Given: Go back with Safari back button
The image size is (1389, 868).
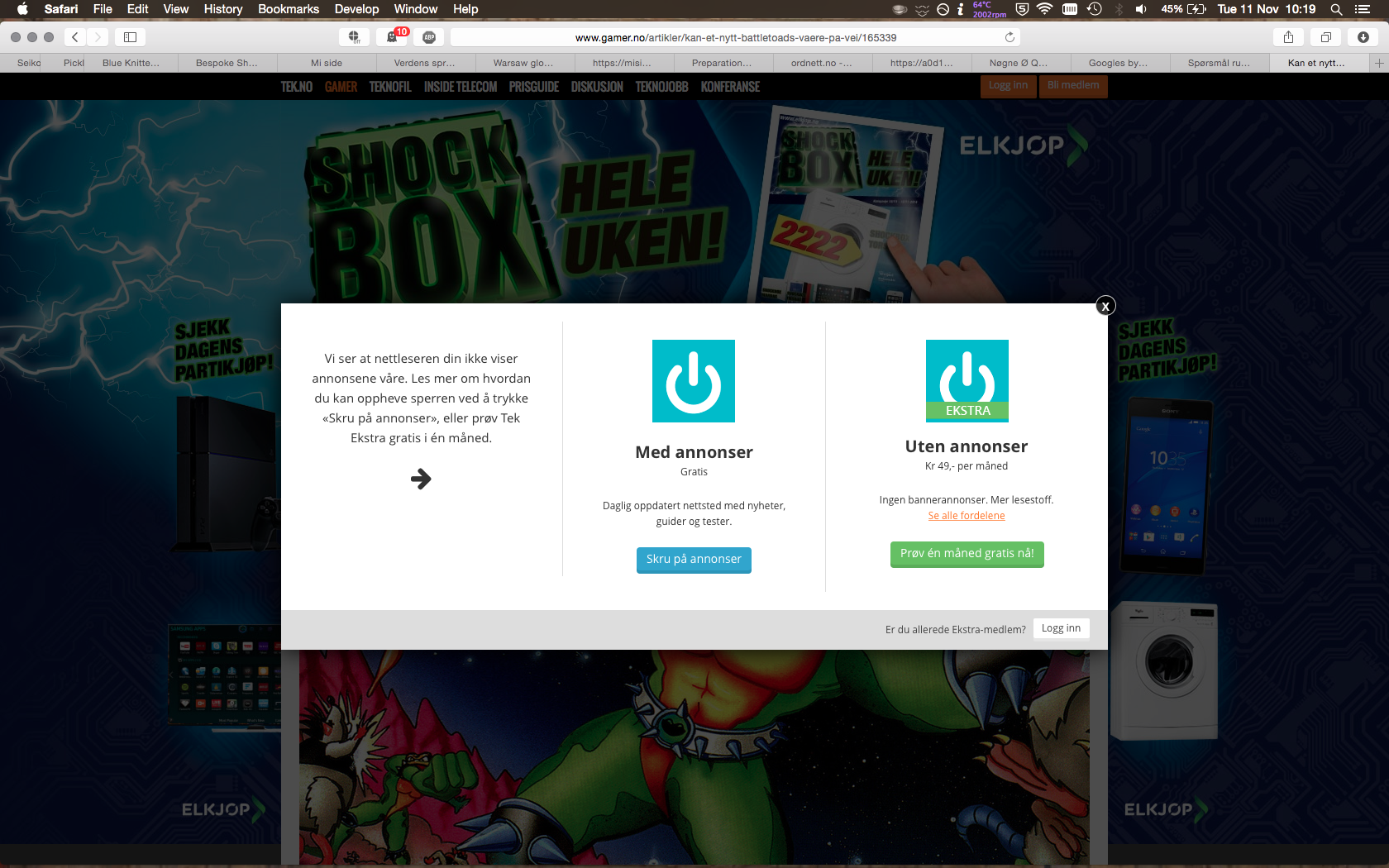Looking at the screenshot, I should pyautogui.click(x=75, y=37).
